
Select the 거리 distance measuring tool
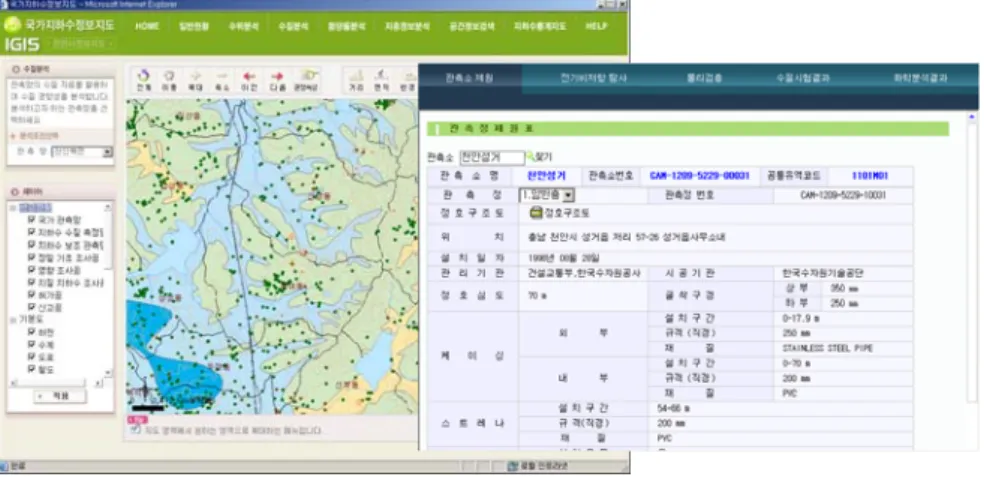pos(356,80)
